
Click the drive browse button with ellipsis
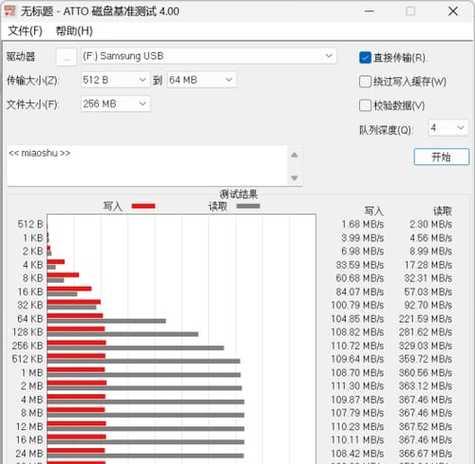pos(66,57)
